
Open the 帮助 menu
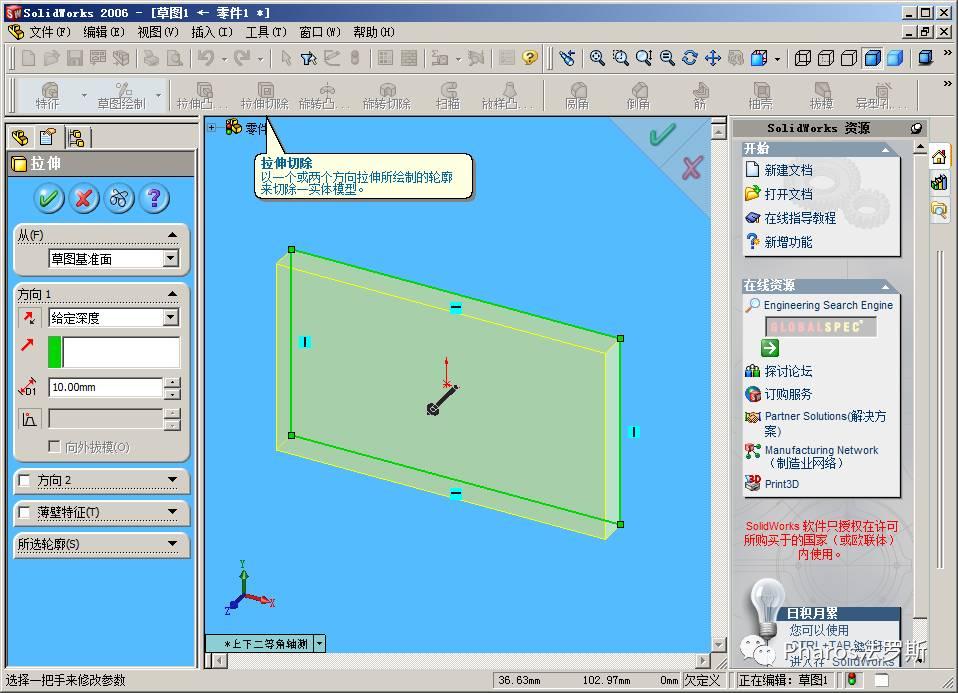click(374, 32)
